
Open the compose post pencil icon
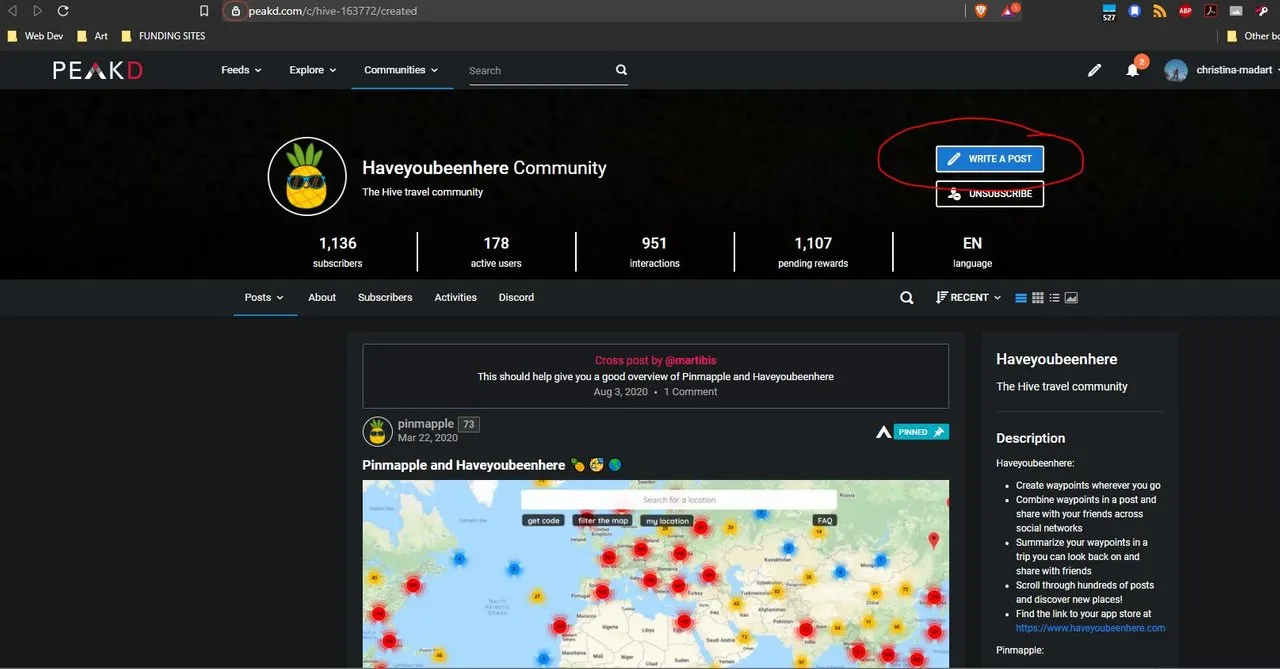(1095, 70)
